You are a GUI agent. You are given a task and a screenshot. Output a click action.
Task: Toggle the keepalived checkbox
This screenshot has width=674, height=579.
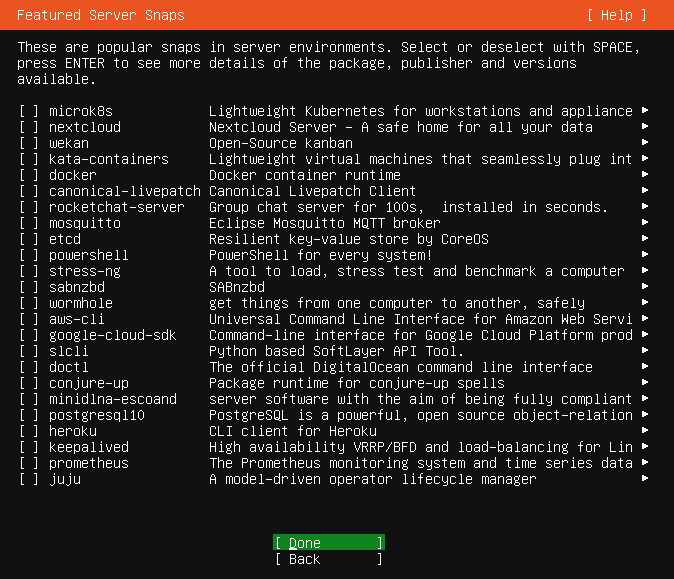pyautogui.click(x=29, y=447)
